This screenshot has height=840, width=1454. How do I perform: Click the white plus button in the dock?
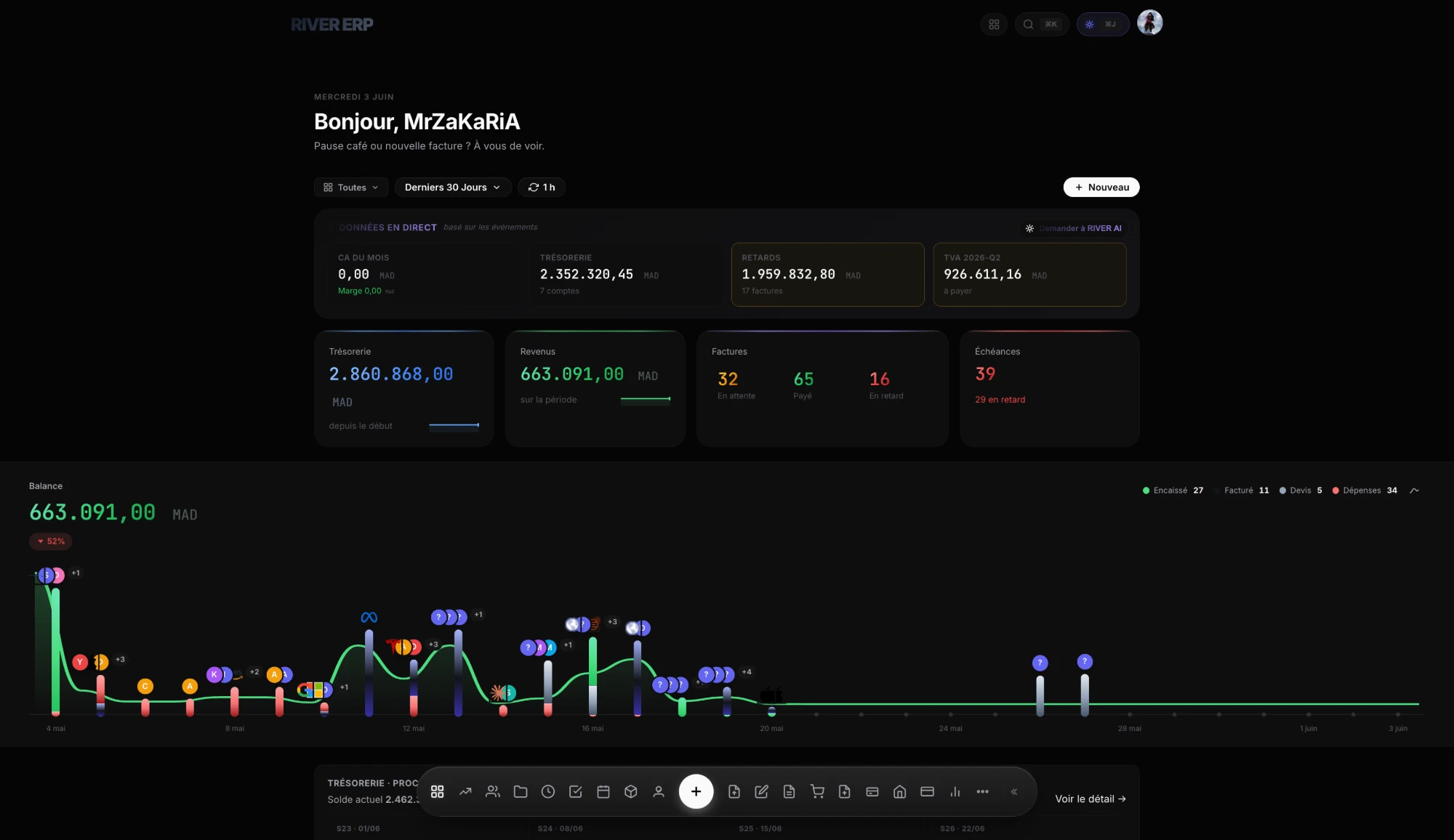696,791
